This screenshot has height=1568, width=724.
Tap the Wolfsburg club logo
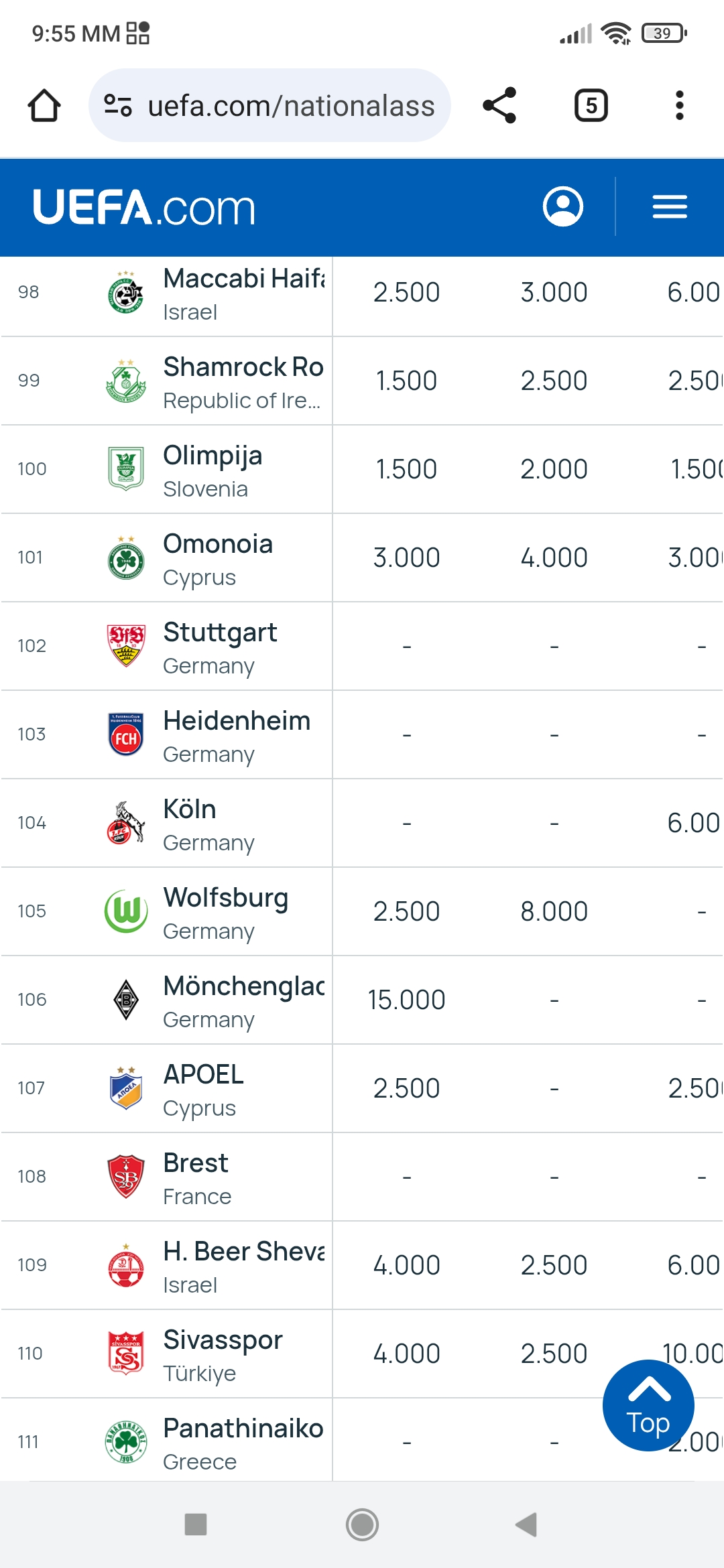[126, 911]
